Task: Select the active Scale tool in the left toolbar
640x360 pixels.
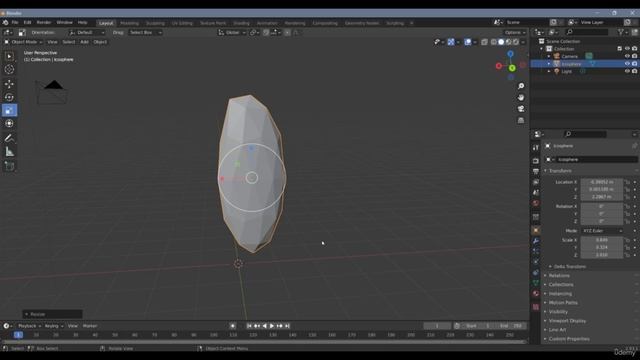Action: pyautogui.click(x=9, y=110)
